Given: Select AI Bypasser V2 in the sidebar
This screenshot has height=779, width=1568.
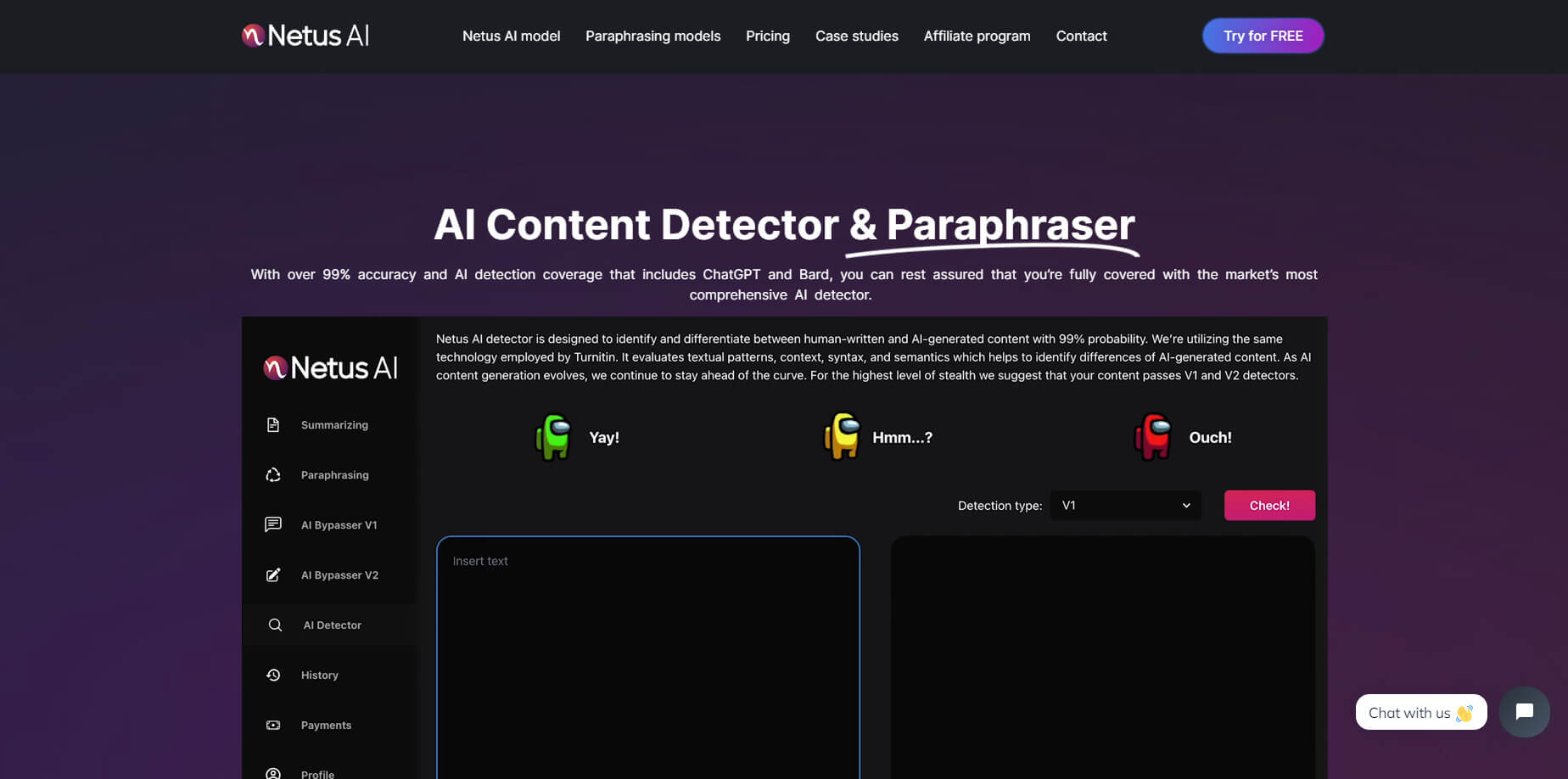Looking at the screenshot, I should pyautogui.click(x=330, y=574).
